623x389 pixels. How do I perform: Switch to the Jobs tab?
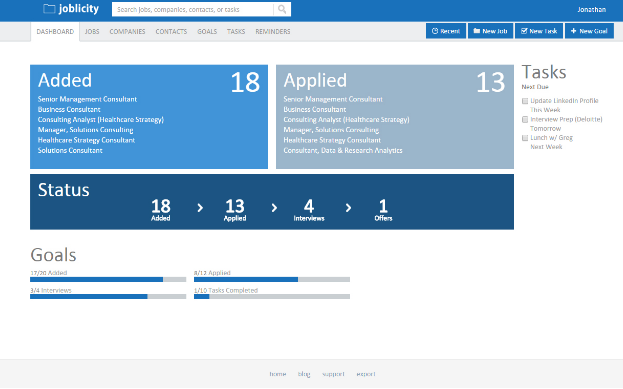click(92, 31)
